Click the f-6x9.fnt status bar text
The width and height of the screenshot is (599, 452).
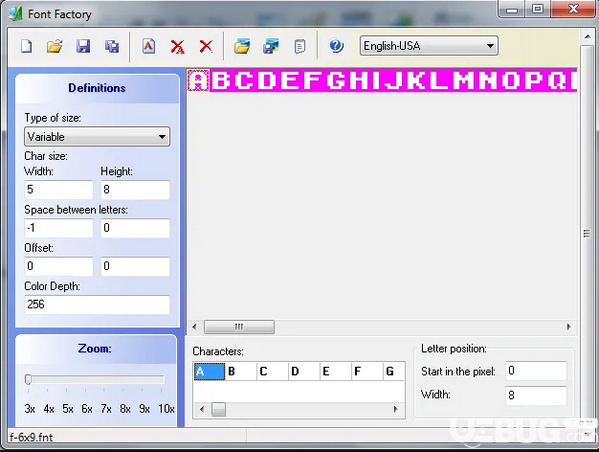tap(31, 437)
